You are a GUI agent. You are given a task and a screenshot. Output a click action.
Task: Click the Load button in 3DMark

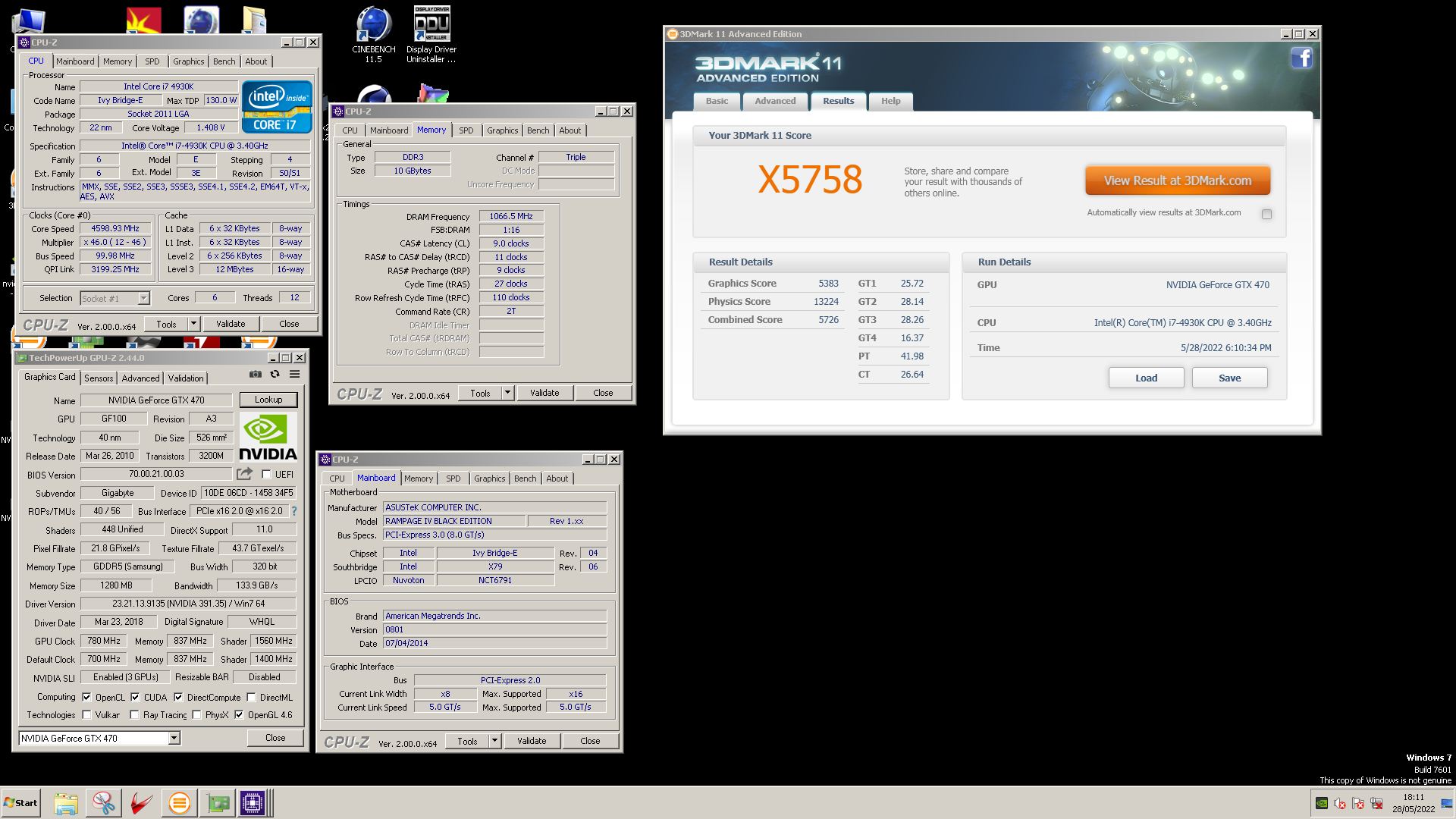pyautogui.click(x=1146, y=378)
